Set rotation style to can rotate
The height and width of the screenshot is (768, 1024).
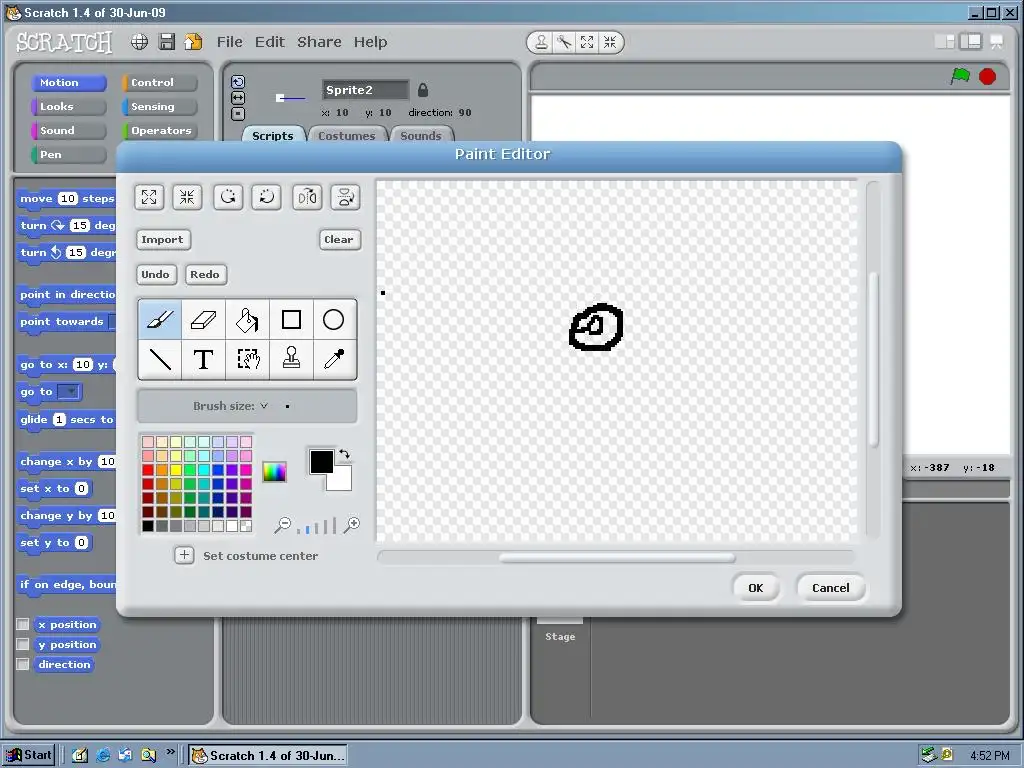(x=238, y=82)
